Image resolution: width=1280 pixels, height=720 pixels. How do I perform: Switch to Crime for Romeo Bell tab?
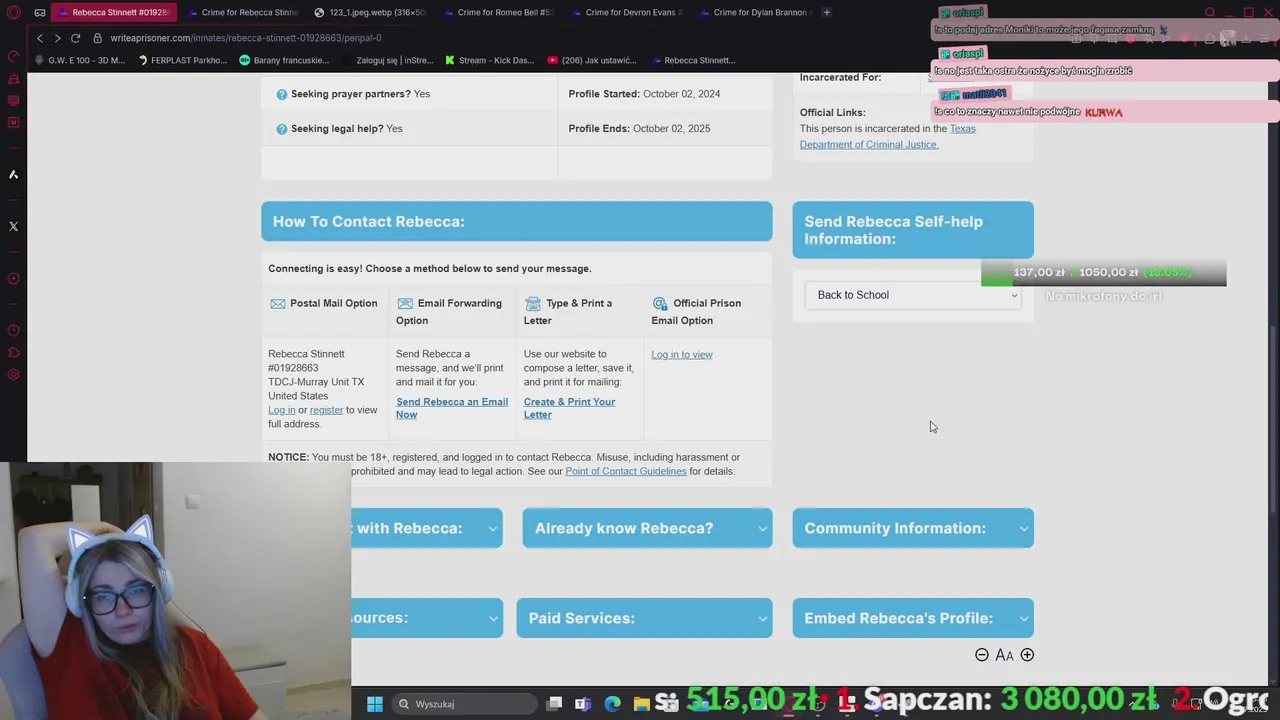point(498,13)
